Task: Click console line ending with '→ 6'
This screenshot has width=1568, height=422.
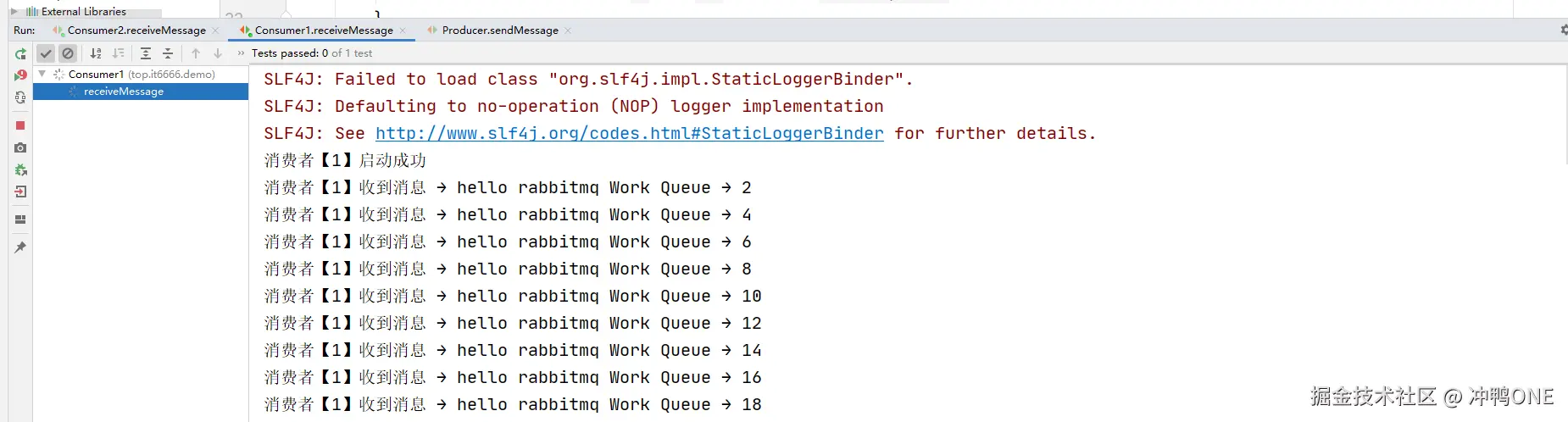Action: point(508,242)
